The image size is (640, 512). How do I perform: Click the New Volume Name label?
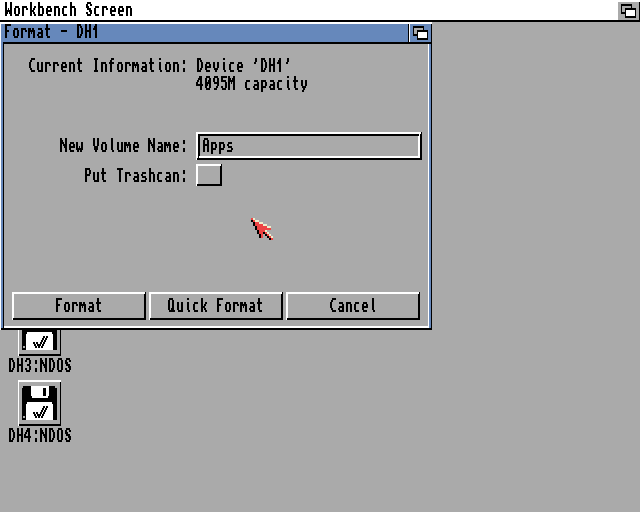click(x=123, y=145)
